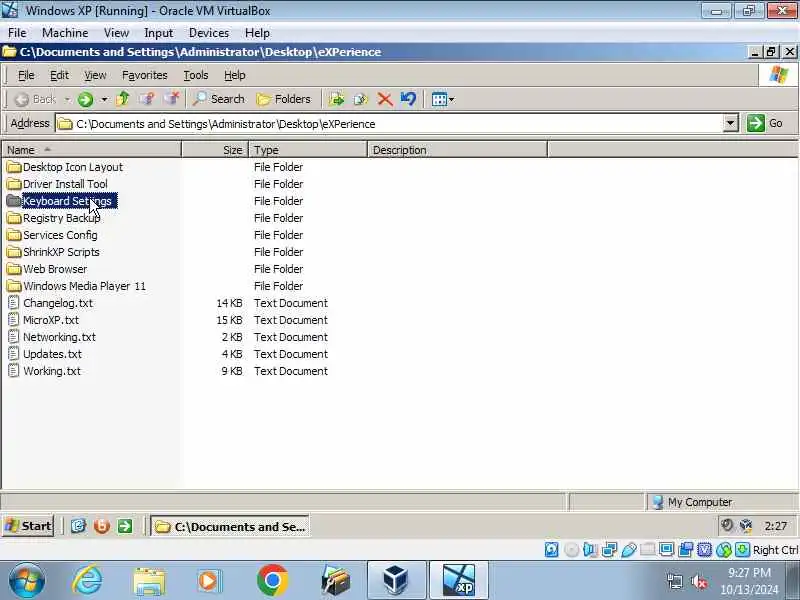Expand the address bar dropdown

730,123
